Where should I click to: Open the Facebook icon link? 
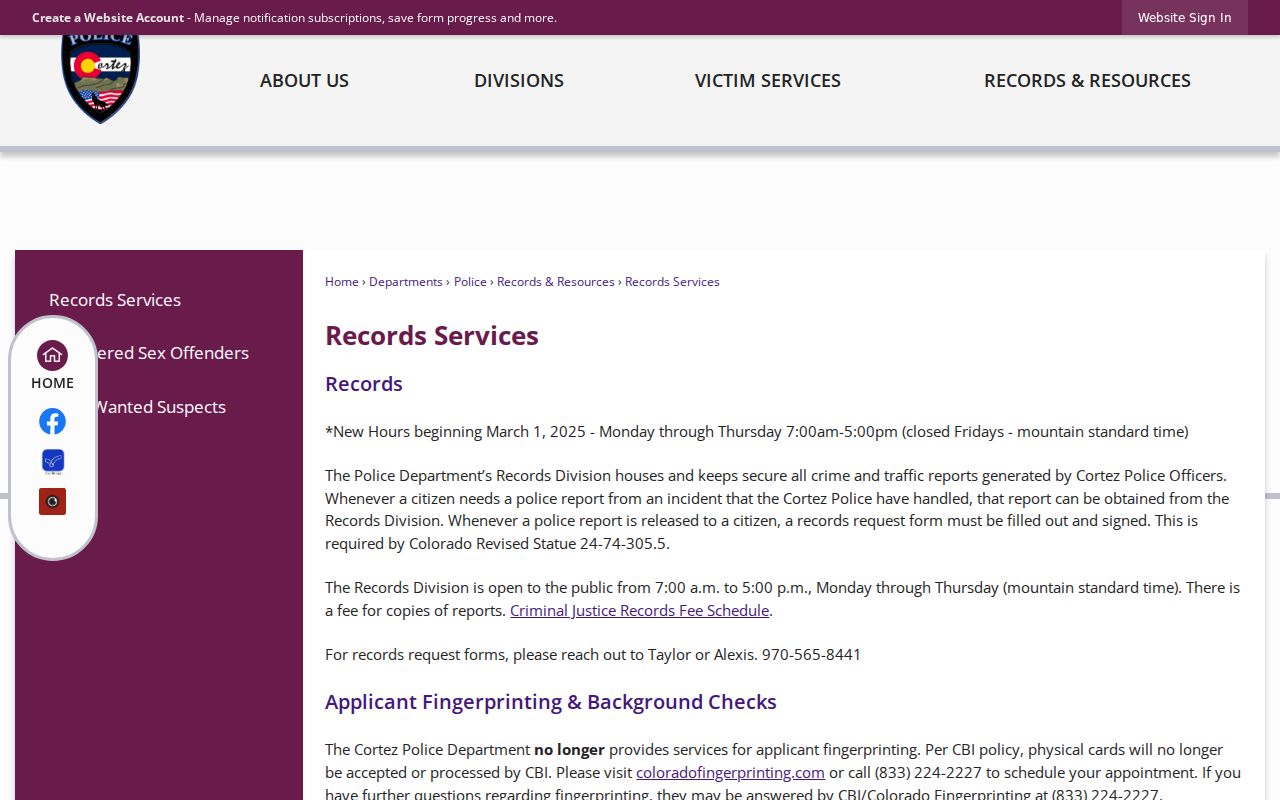point(52,421)
